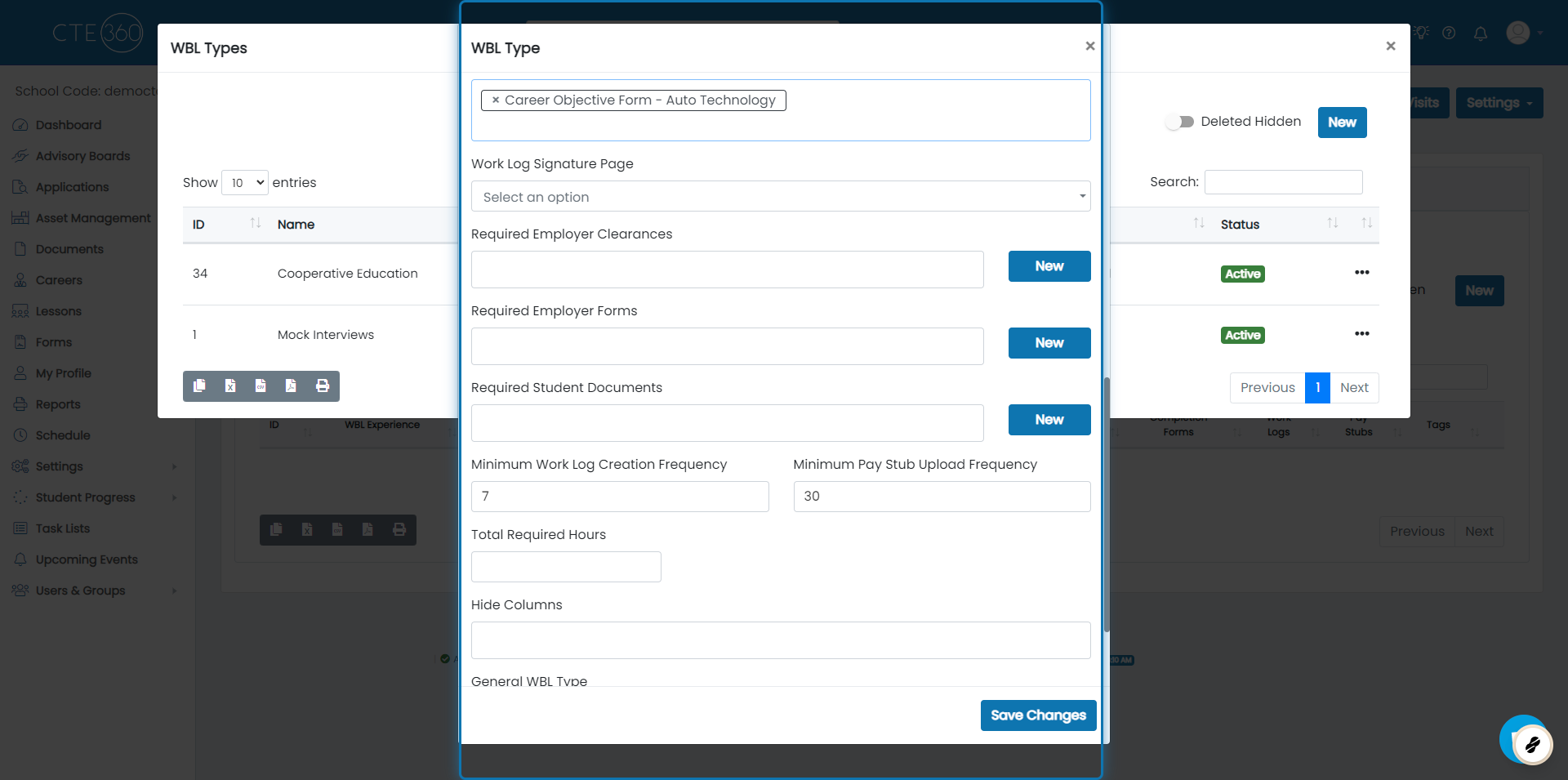Close the WBL Type dialog

(x=1089, y=47)
